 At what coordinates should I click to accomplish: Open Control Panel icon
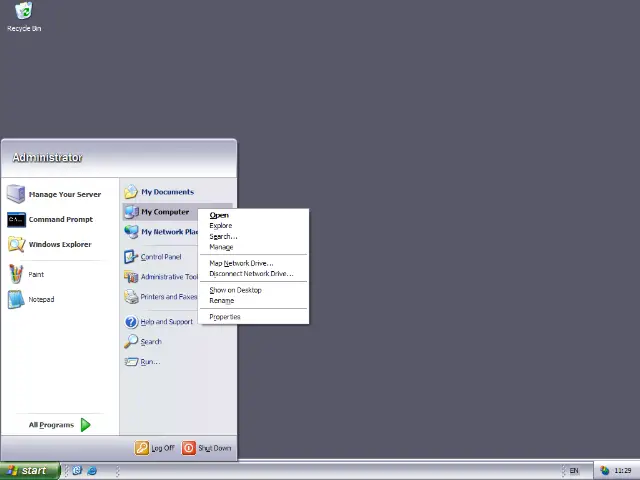(x=131, y=257)
